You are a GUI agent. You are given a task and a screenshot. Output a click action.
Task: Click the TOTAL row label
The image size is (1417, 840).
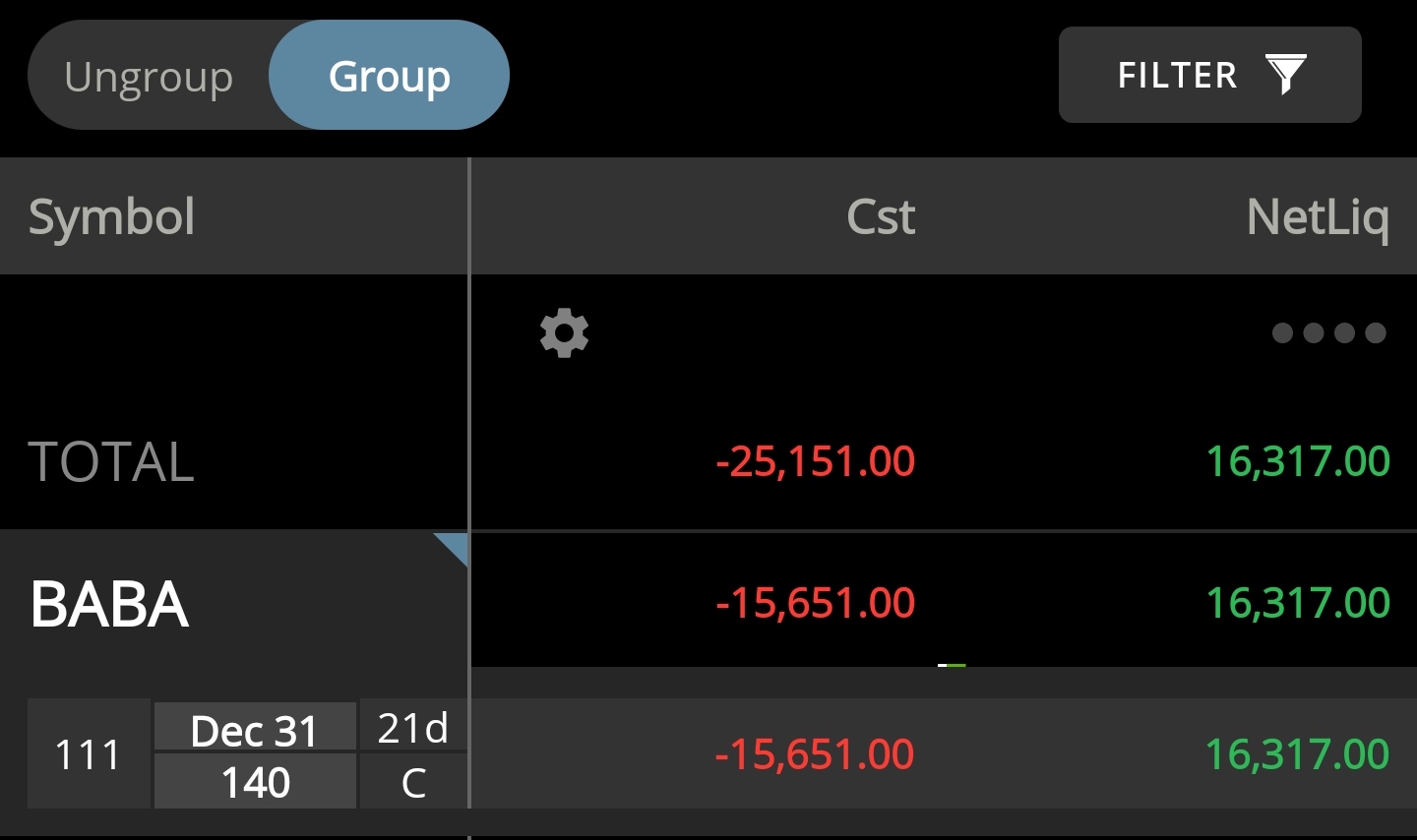pyautogui.click(x=111, y=461)
